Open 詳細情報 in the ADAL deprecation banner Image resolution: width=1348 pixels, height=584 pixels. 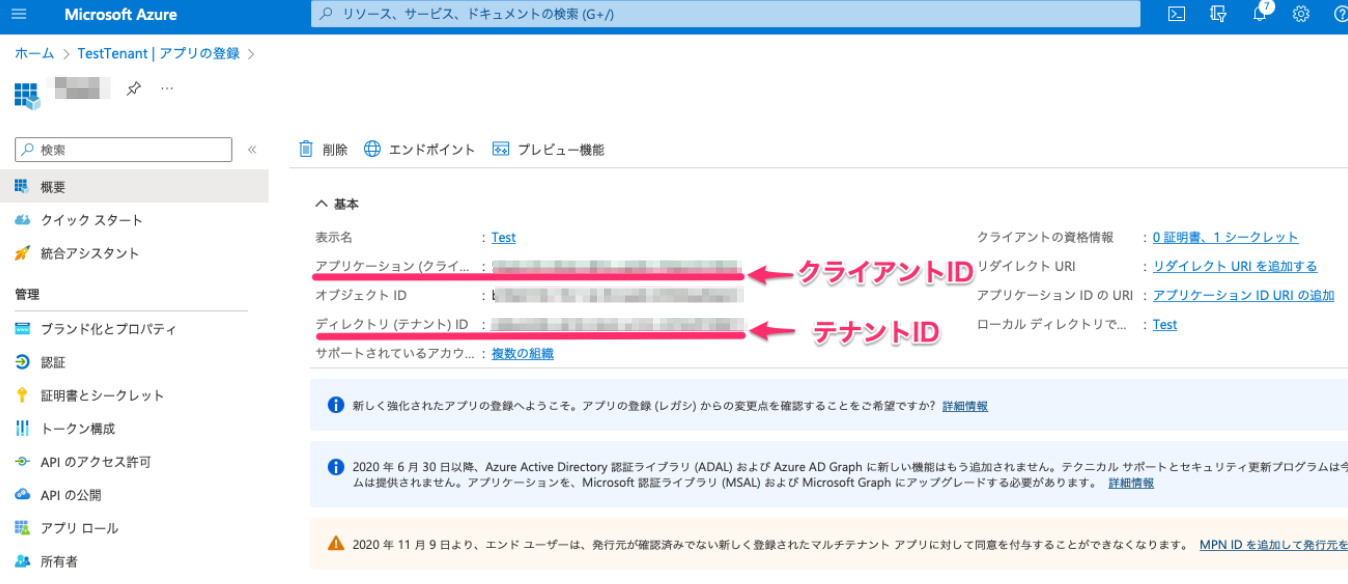point(1131,483)
